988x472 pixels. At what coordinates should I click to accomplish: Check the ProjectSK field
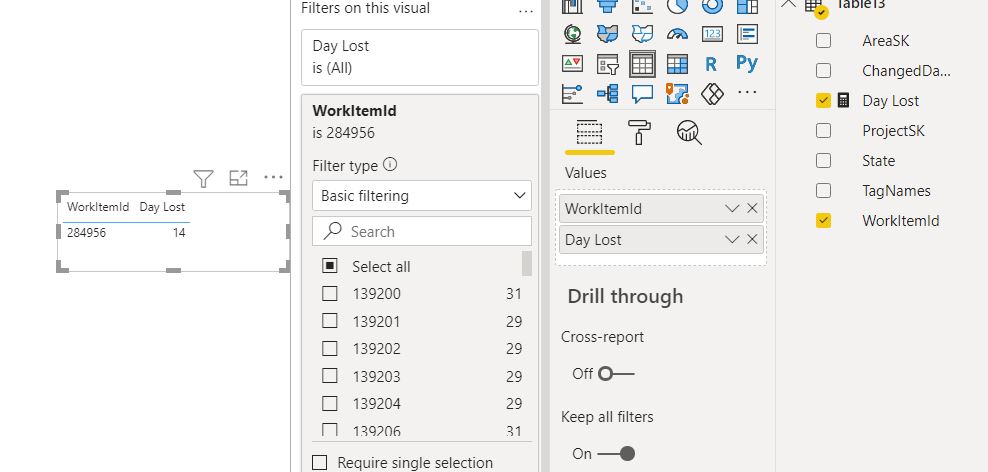(x=824, y=130)
